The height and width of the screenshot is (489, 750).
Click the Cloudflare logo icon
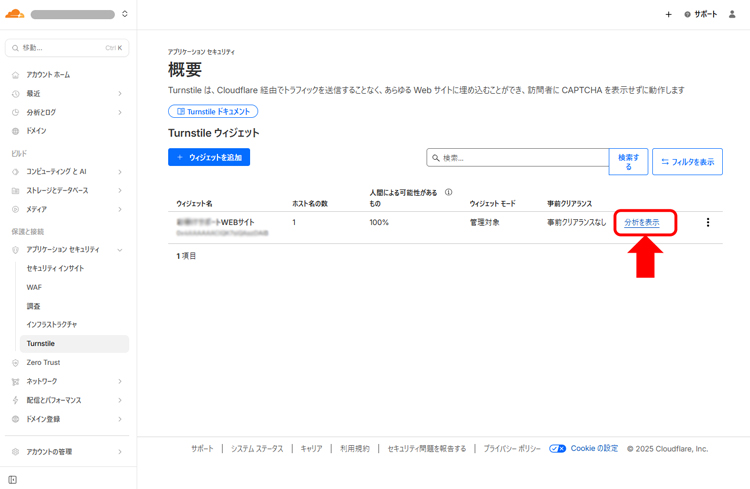[14, 13]
